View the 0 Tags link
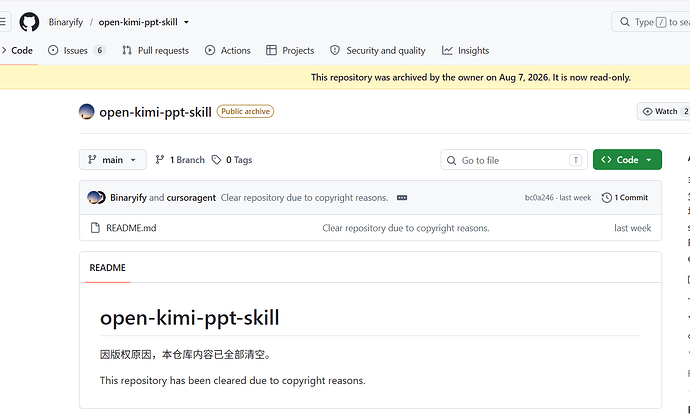This screenshot has height=414, width=690. (232, 160)
